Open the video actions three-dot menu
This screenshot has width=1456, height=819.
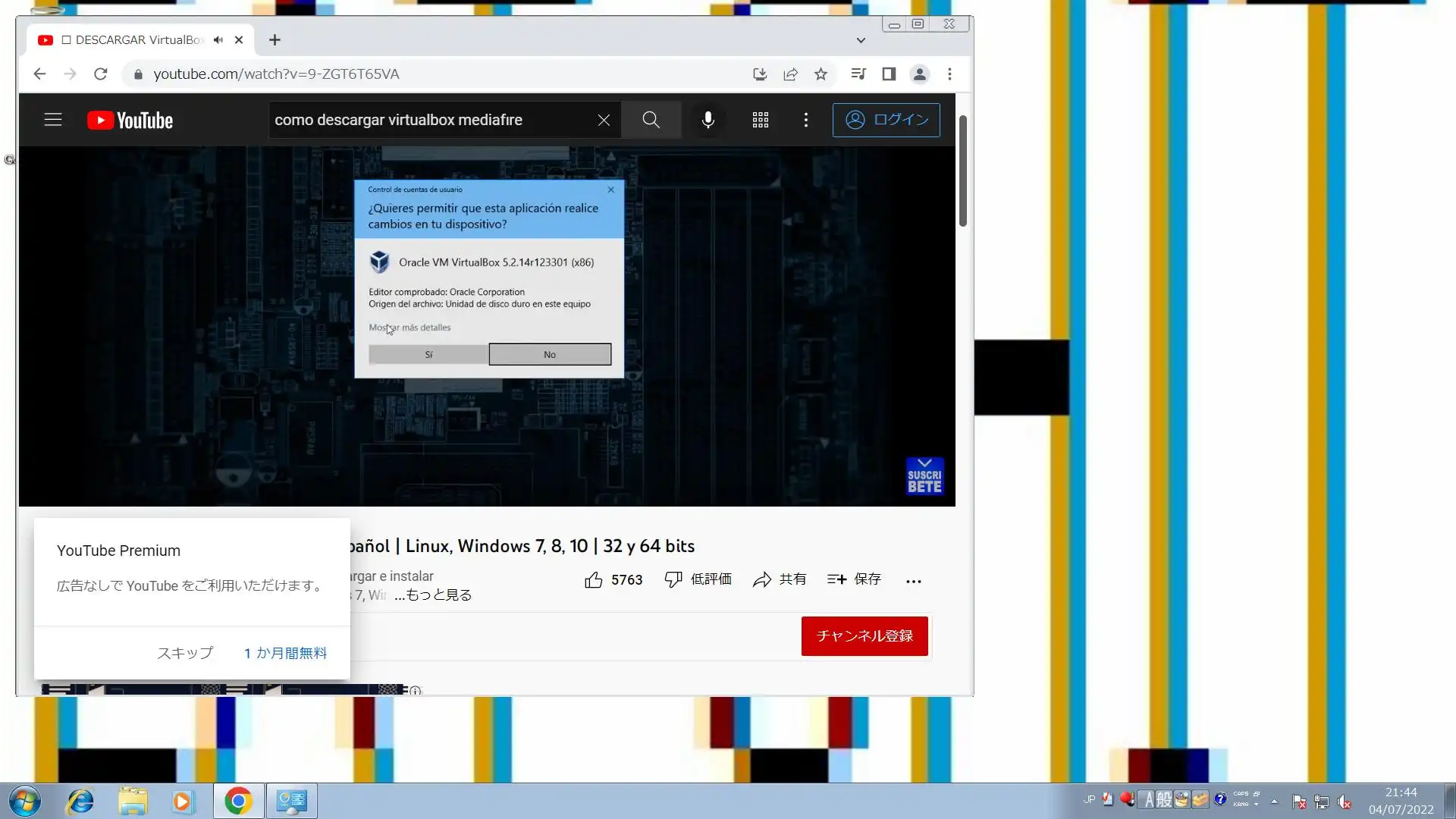pos(913,581)
